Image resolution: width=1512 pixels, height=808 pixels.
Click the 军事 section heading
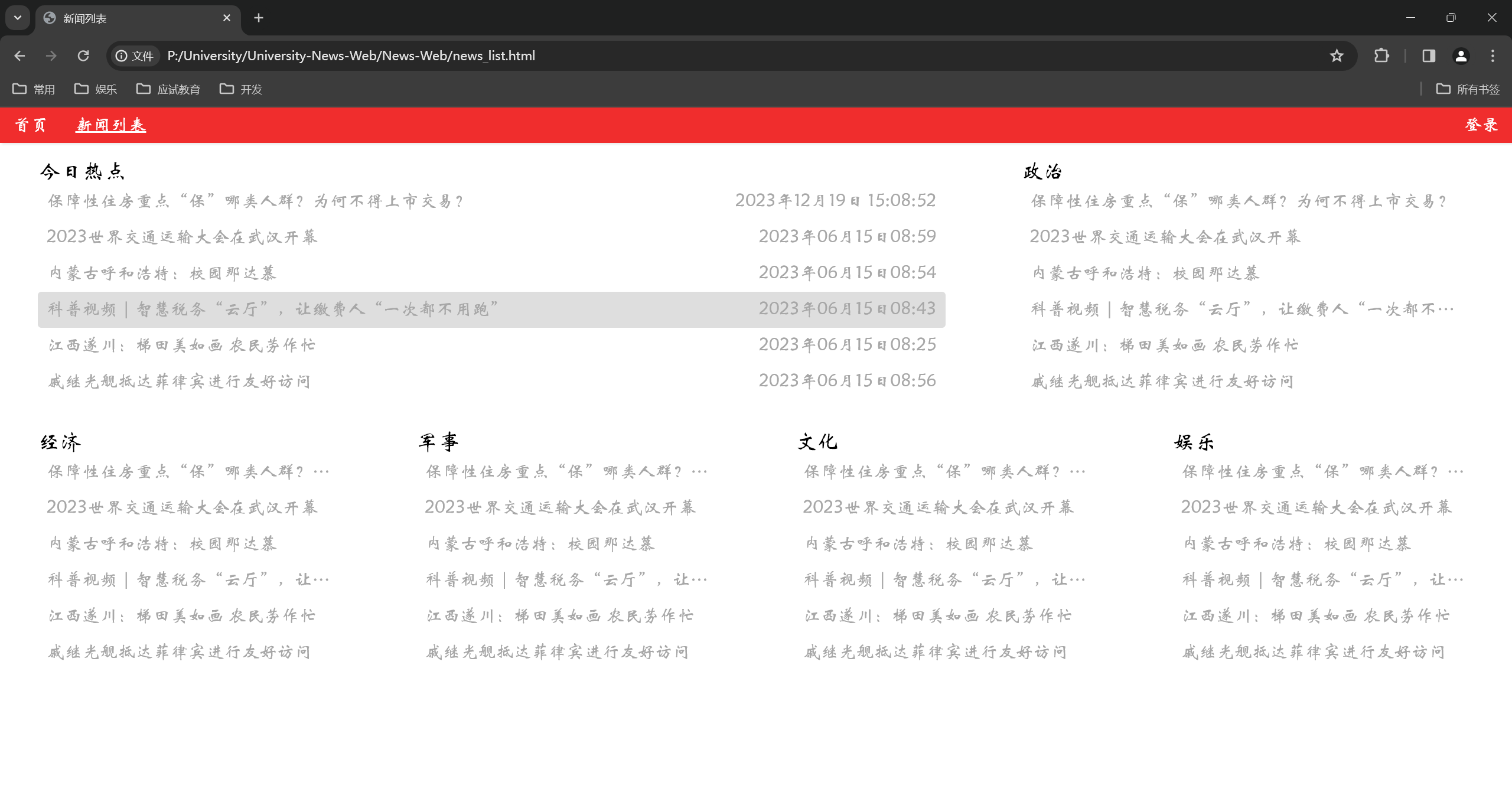(439, 442)
